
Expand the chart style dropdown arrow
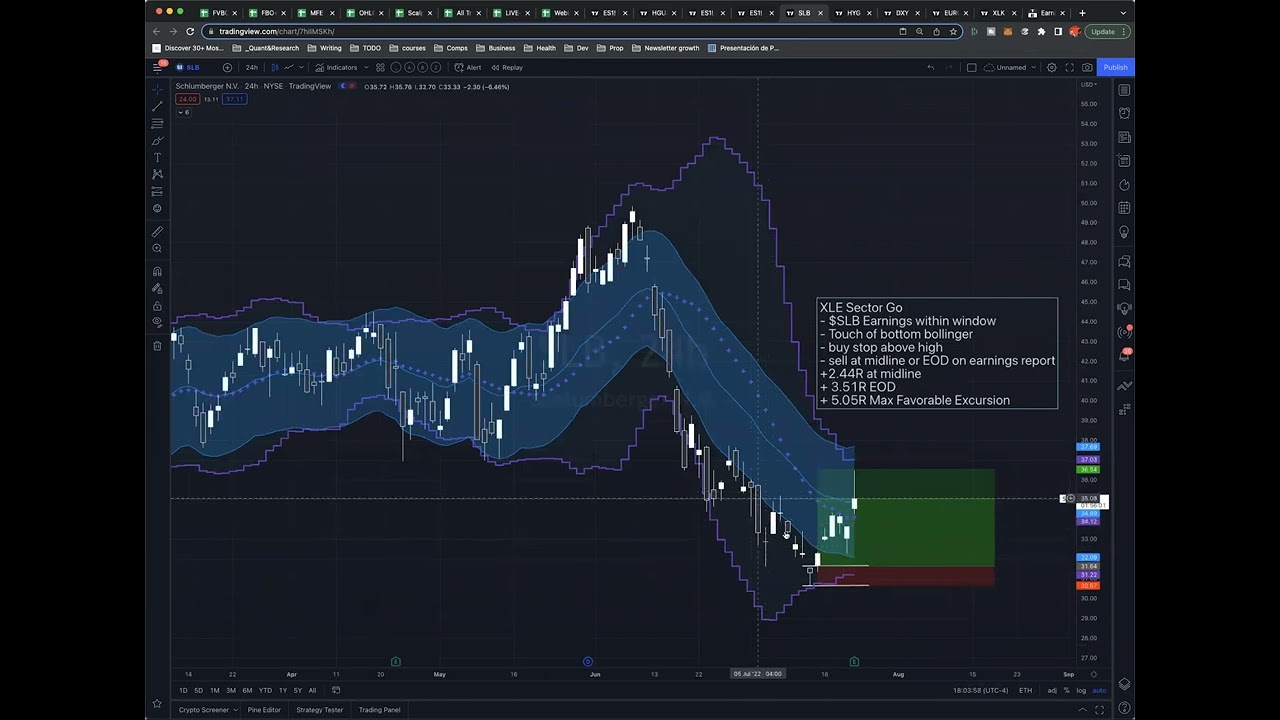301,67
